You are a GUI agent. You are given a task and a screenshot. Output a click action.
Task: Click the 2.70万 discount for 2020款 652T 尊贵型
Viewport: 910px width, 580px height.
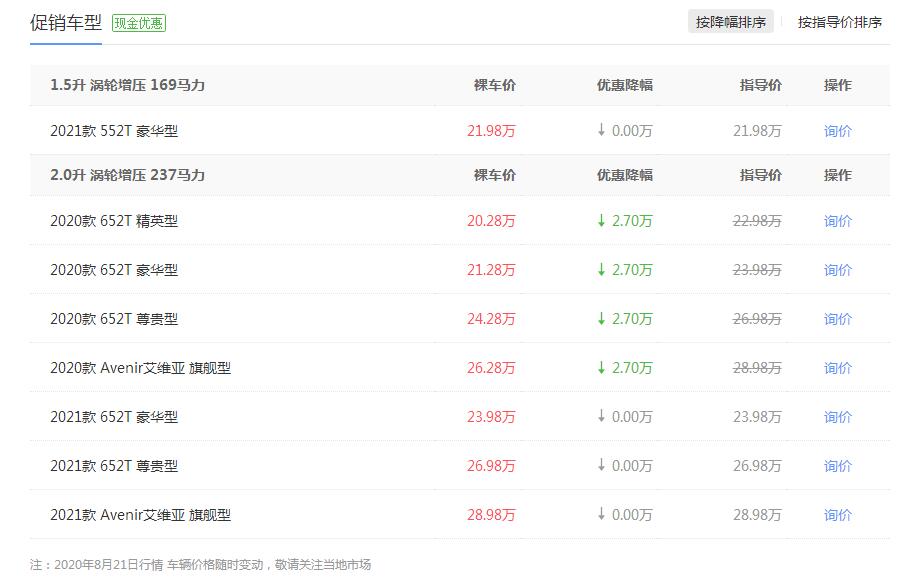click(625, 319)
